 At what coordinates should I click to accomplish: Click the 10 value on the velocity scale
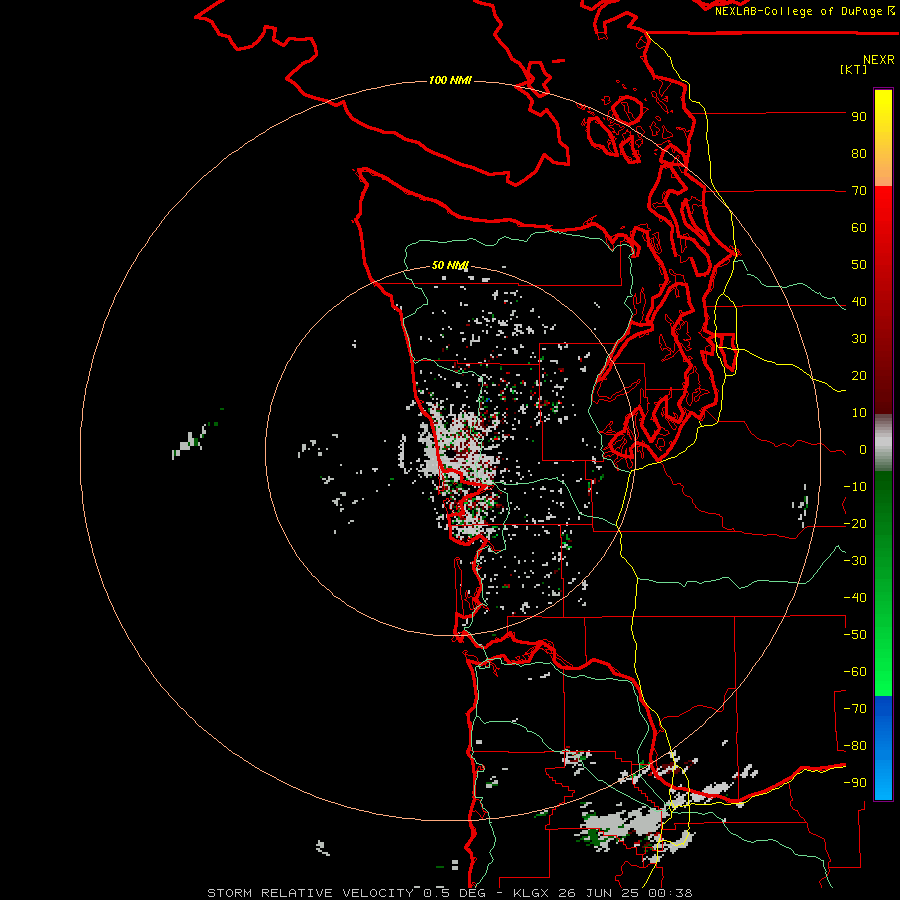pos(859,413)
